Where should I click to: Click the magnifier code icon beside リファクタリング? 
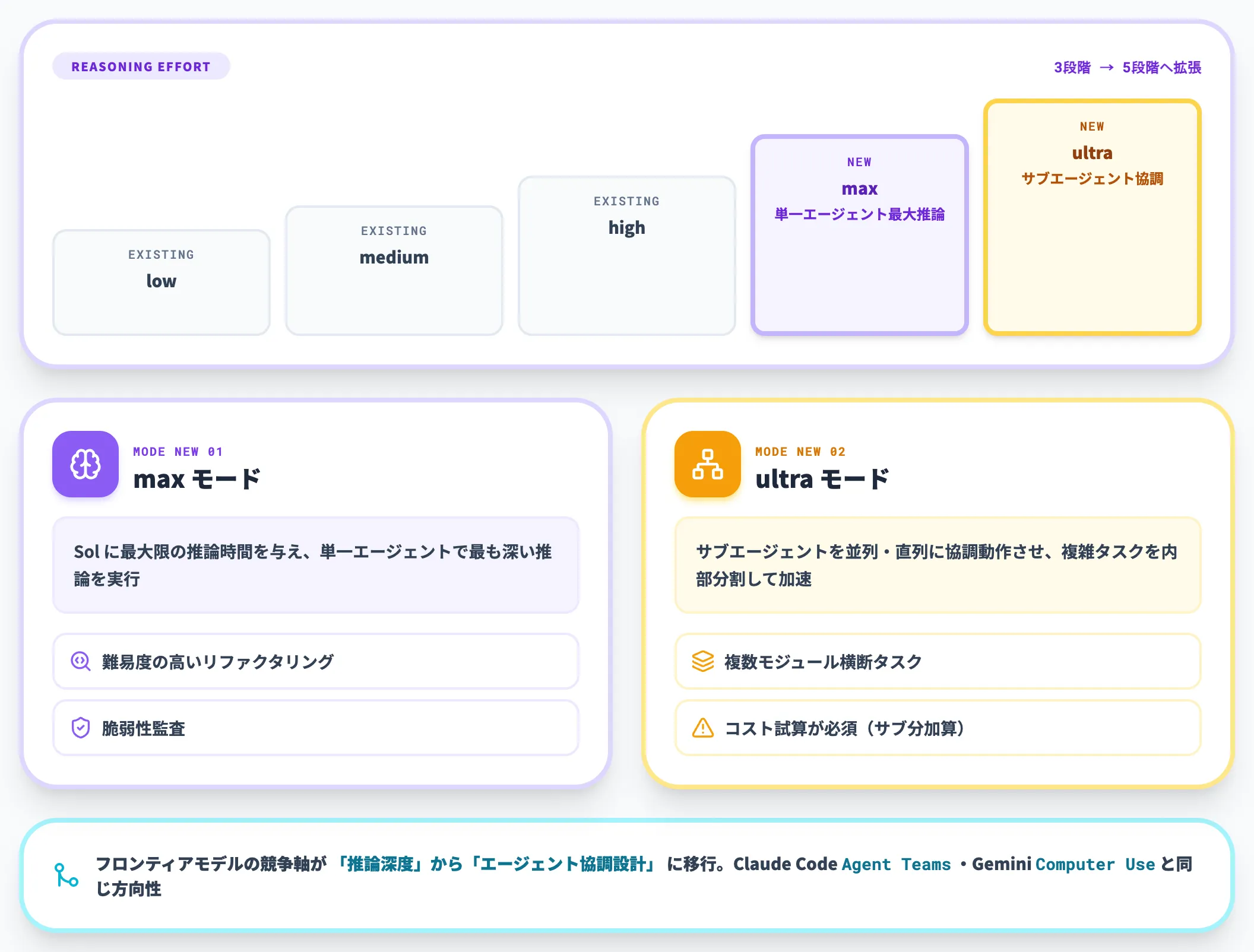81,661
